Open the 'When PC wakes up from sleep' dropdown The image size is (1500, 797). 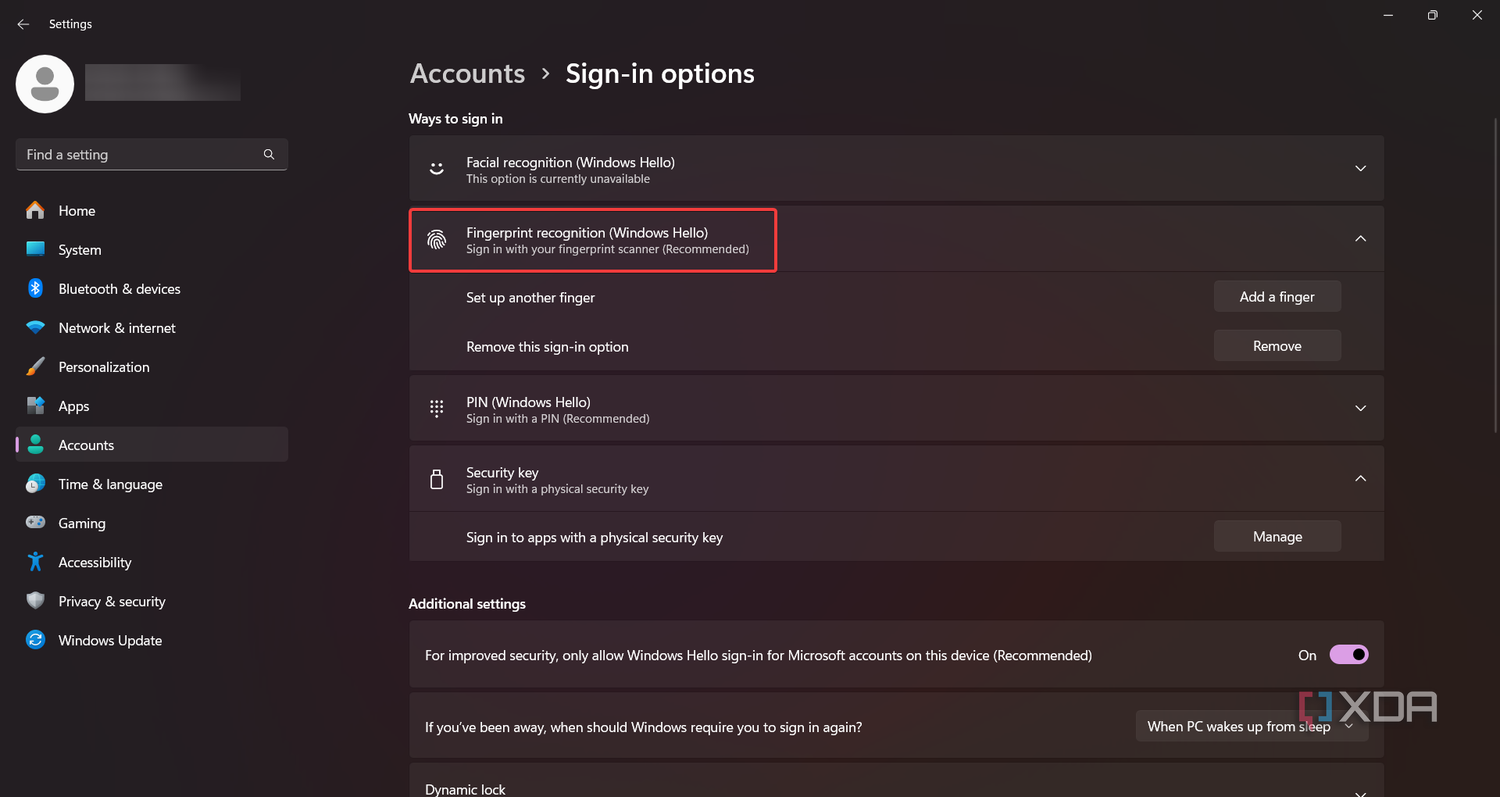point(1251,726)
